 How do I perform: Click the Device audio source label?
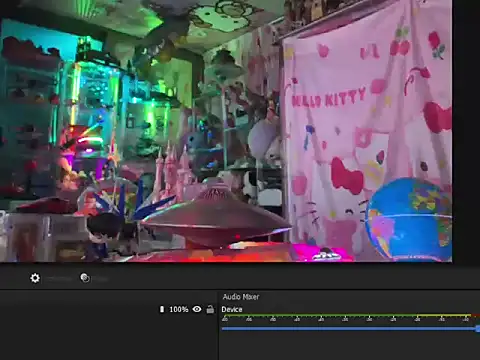pyautogui.click(x=232, y=309)
